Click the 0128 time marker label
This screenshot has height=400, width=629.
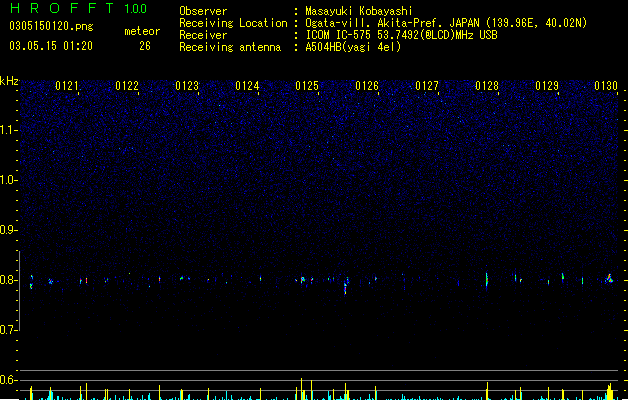click(487, 86)
